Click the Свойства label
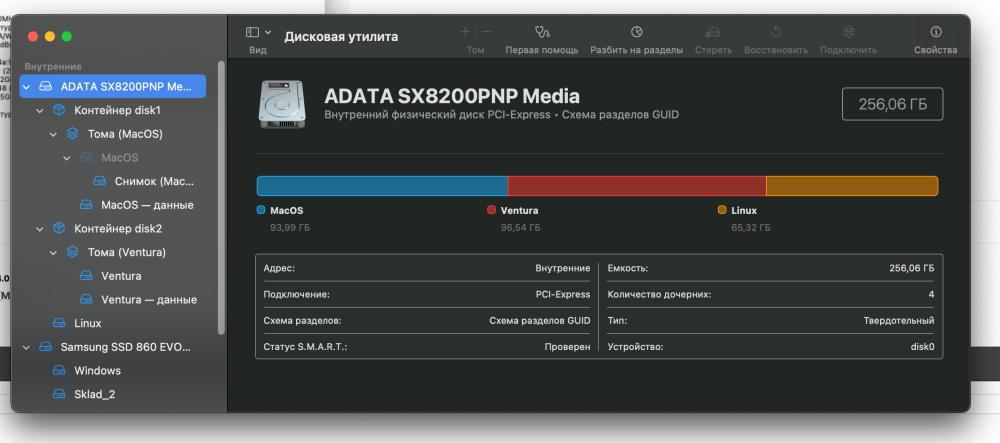The width and height of the screenshot is (1000, 443). [x=936, y=50]
